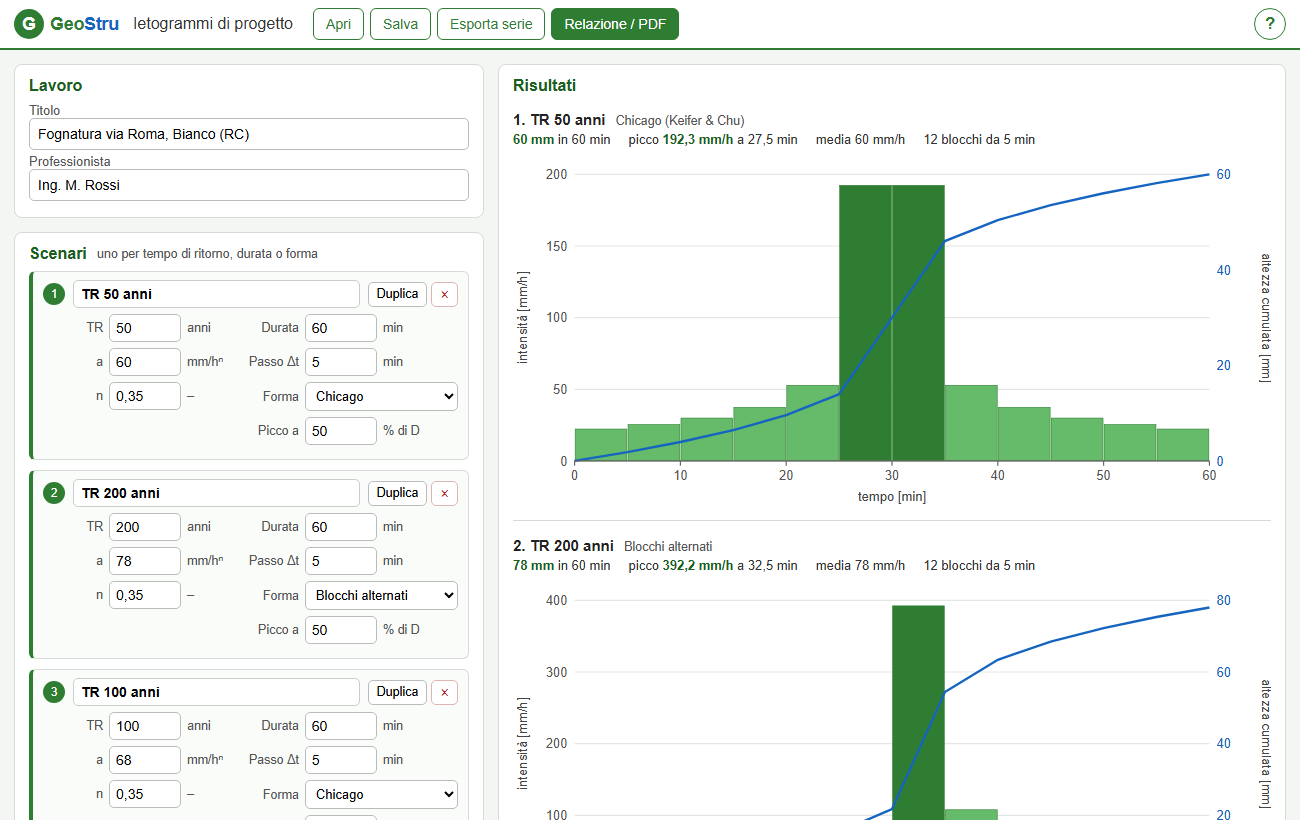Viewport: 1300px width, 820px height.
Task: Click the result heading 2. TR 200 anni
Action: (x=564, y=546)
